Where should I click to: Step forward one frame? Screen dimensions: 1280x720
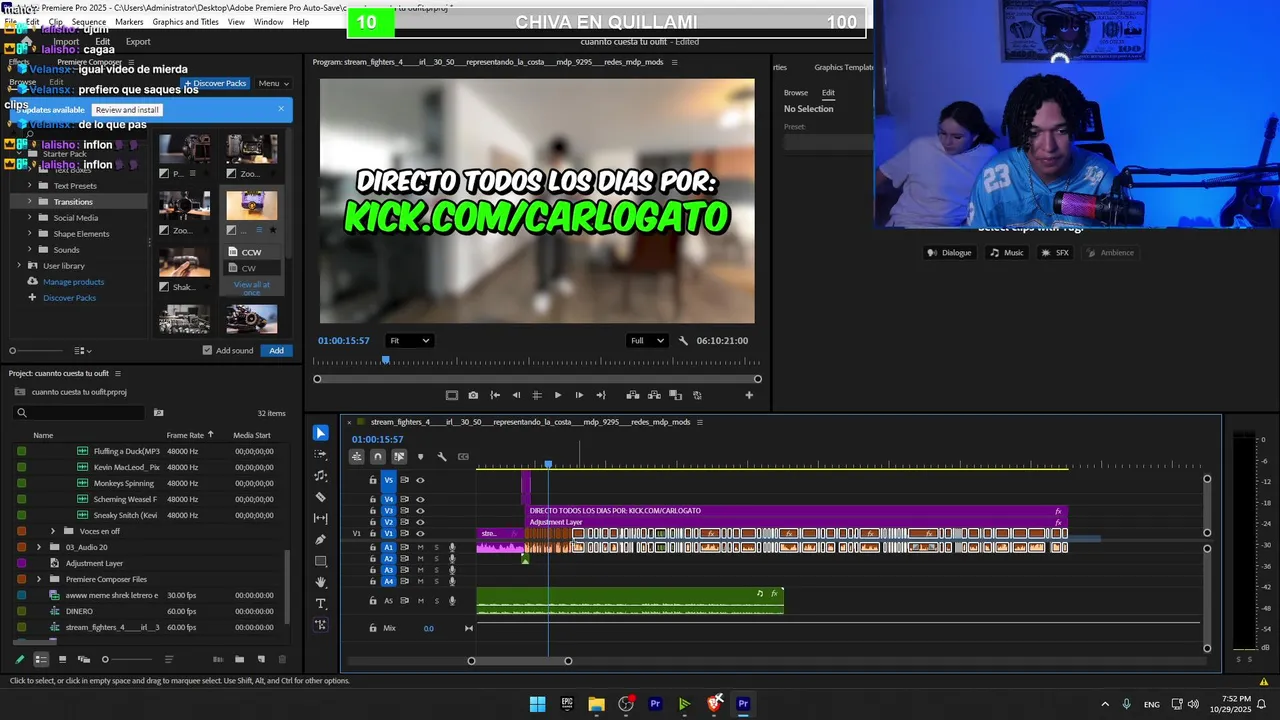[579, 395]
